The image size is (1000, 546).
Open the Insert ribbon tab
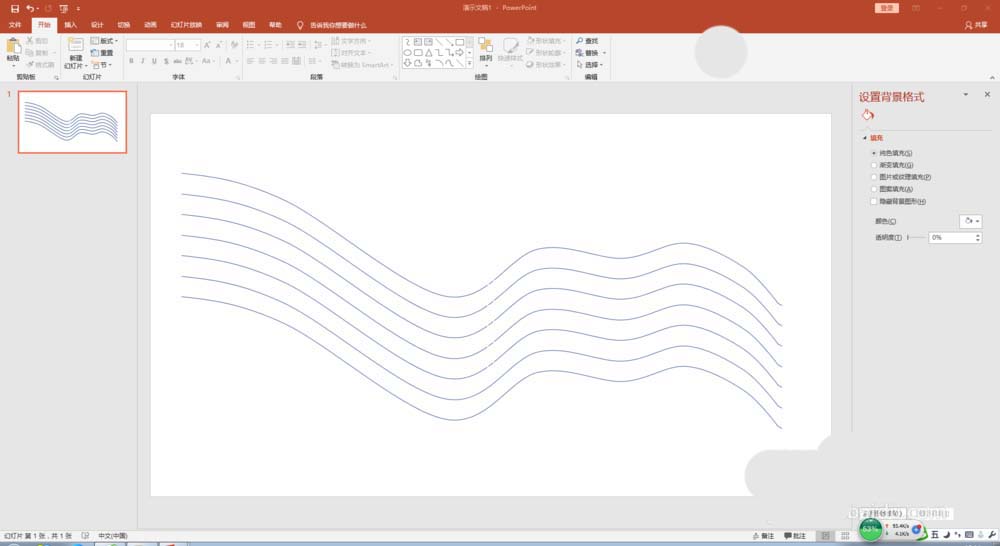pos(70,24)
